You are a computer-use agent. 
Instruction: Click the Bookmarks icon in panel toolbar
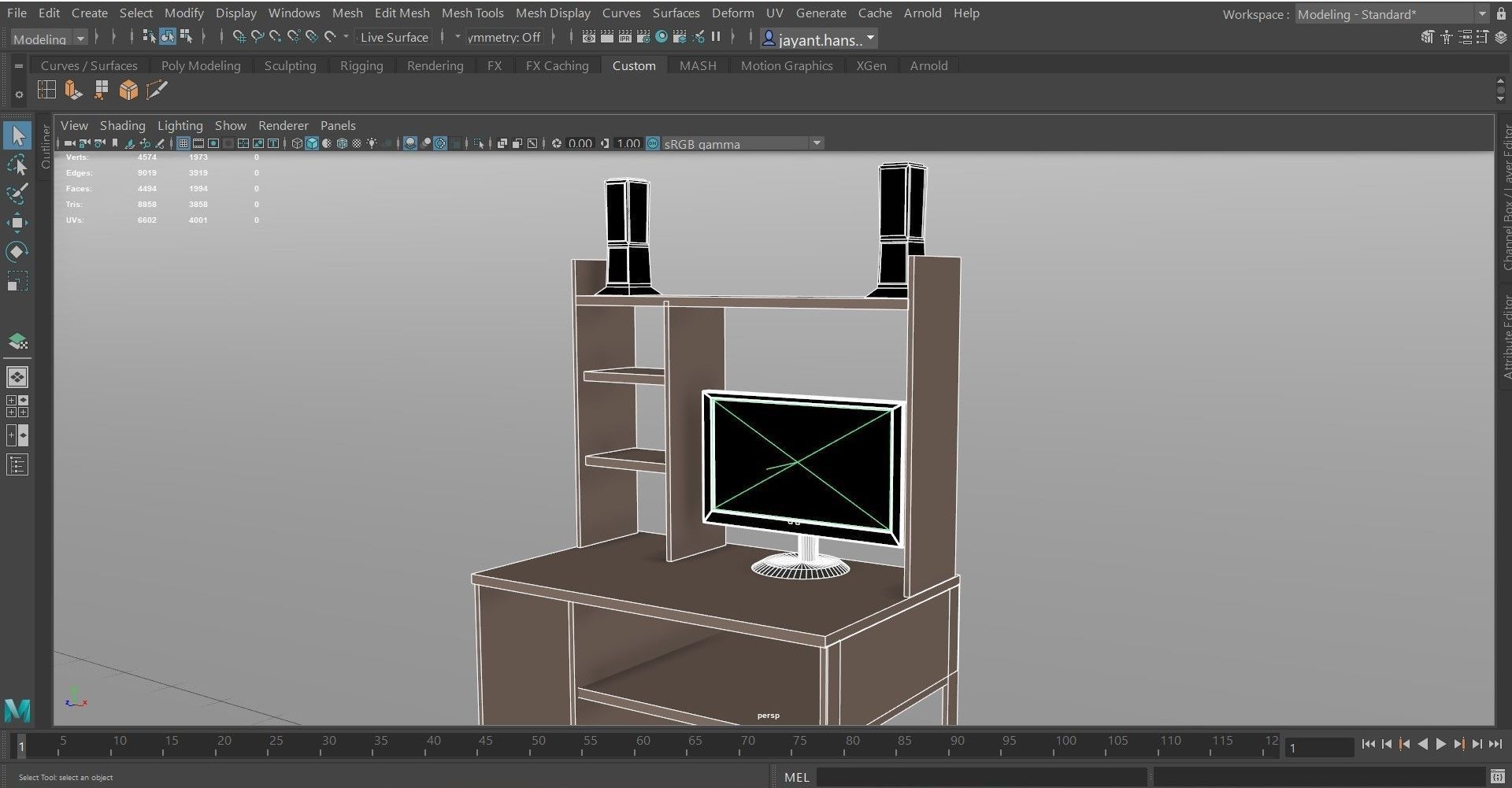(115, 143)
